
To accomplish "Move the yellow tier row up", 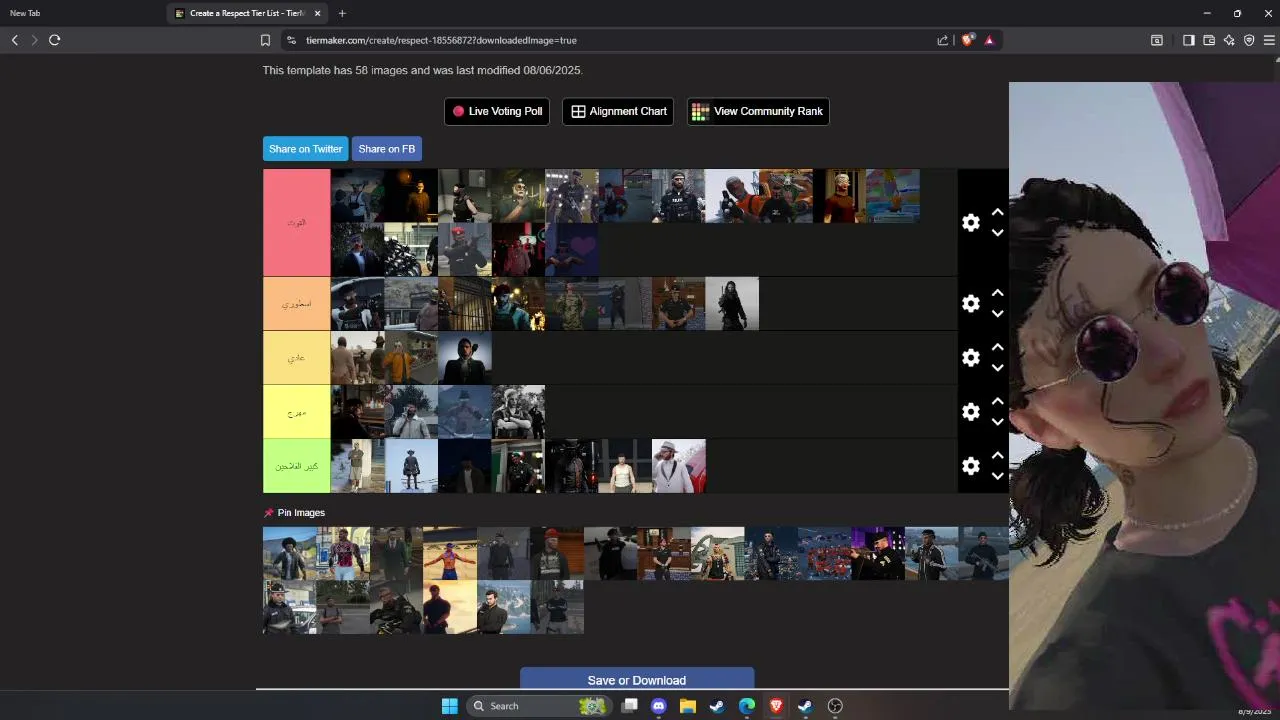I will 997,401.
